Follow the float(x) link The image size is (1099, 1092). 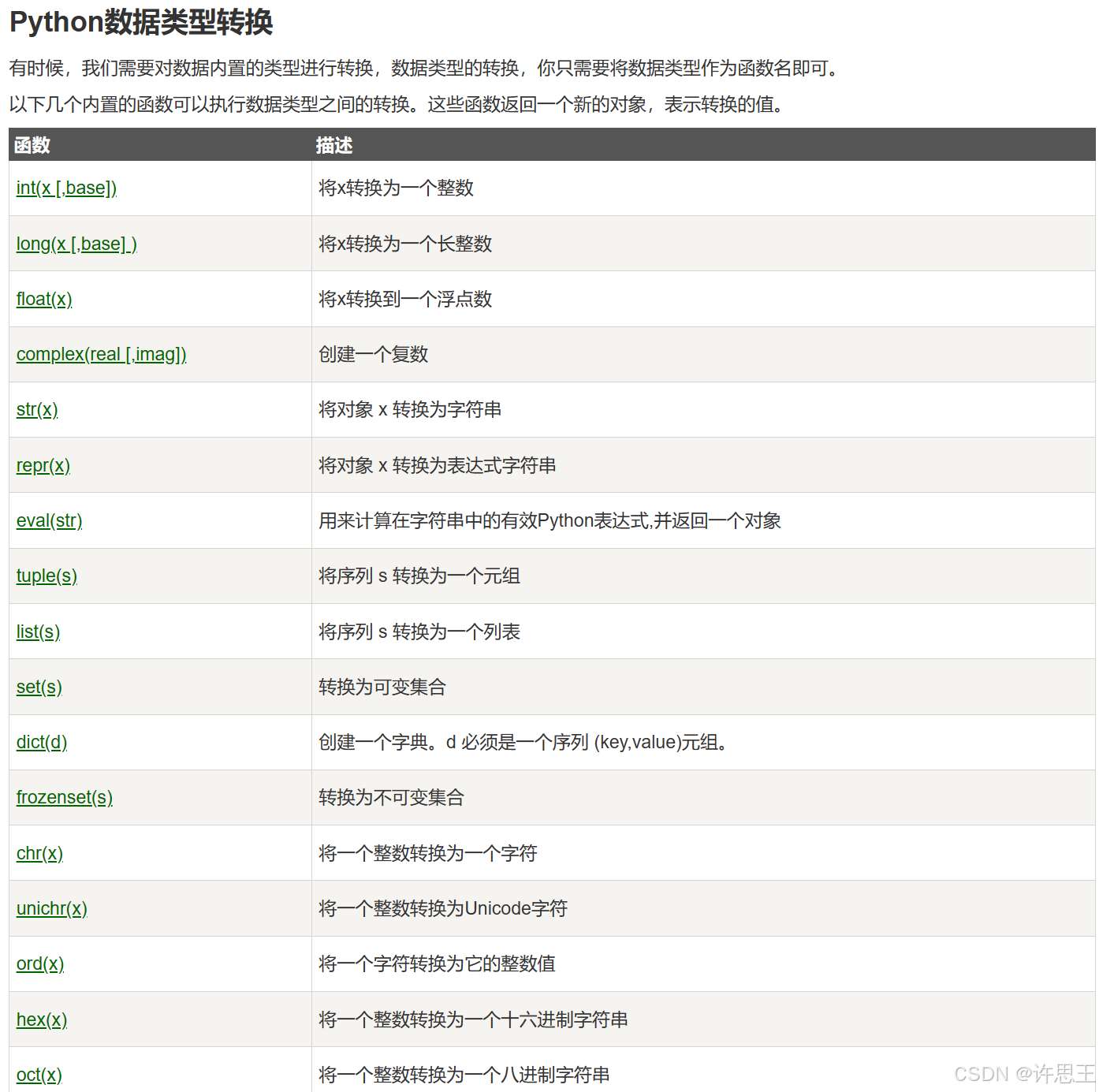tap(44, 299)
